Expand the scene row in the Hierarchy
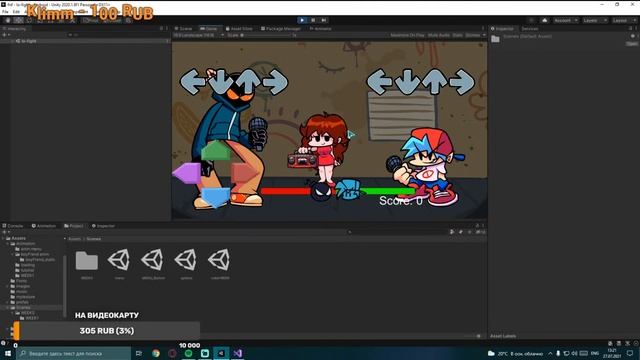Viewport: 640px width, 360px height. point(13,41)
